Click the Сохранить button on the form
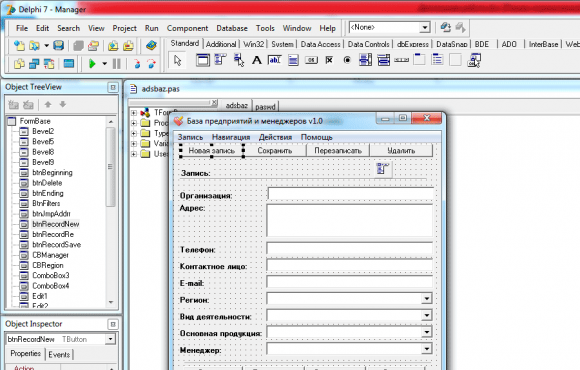This screenshot has height=370, width=580. 275,151
